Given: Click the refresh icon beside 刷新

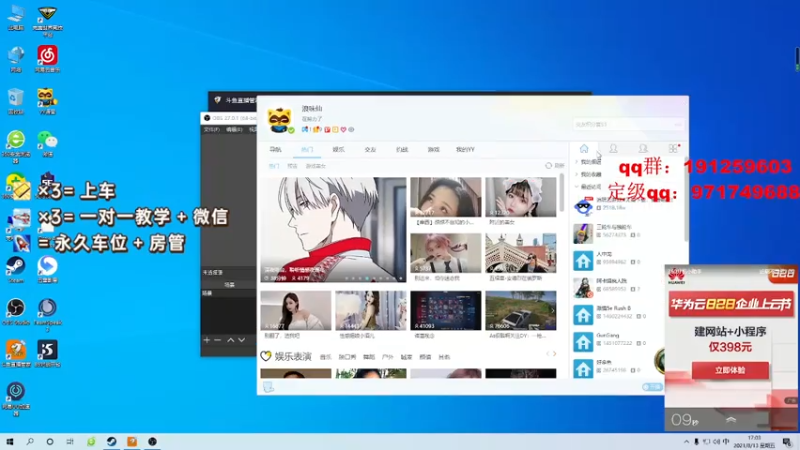Looking at the screenshot, I should [x=548, y=165].
